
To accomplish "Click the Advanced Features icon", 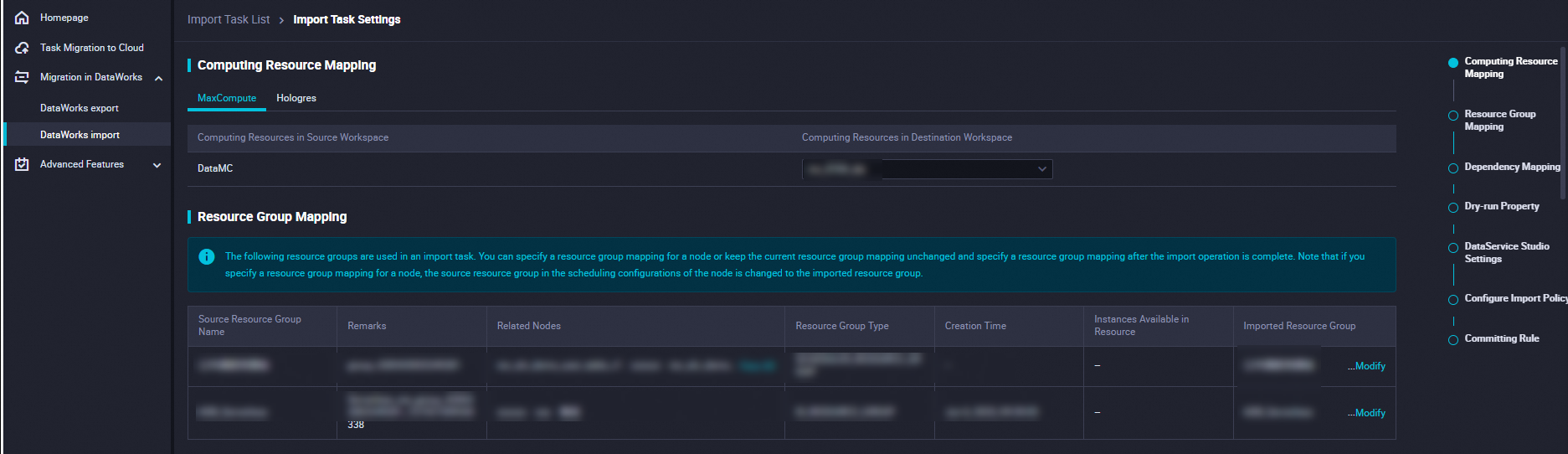I will (x=23, y=164).
